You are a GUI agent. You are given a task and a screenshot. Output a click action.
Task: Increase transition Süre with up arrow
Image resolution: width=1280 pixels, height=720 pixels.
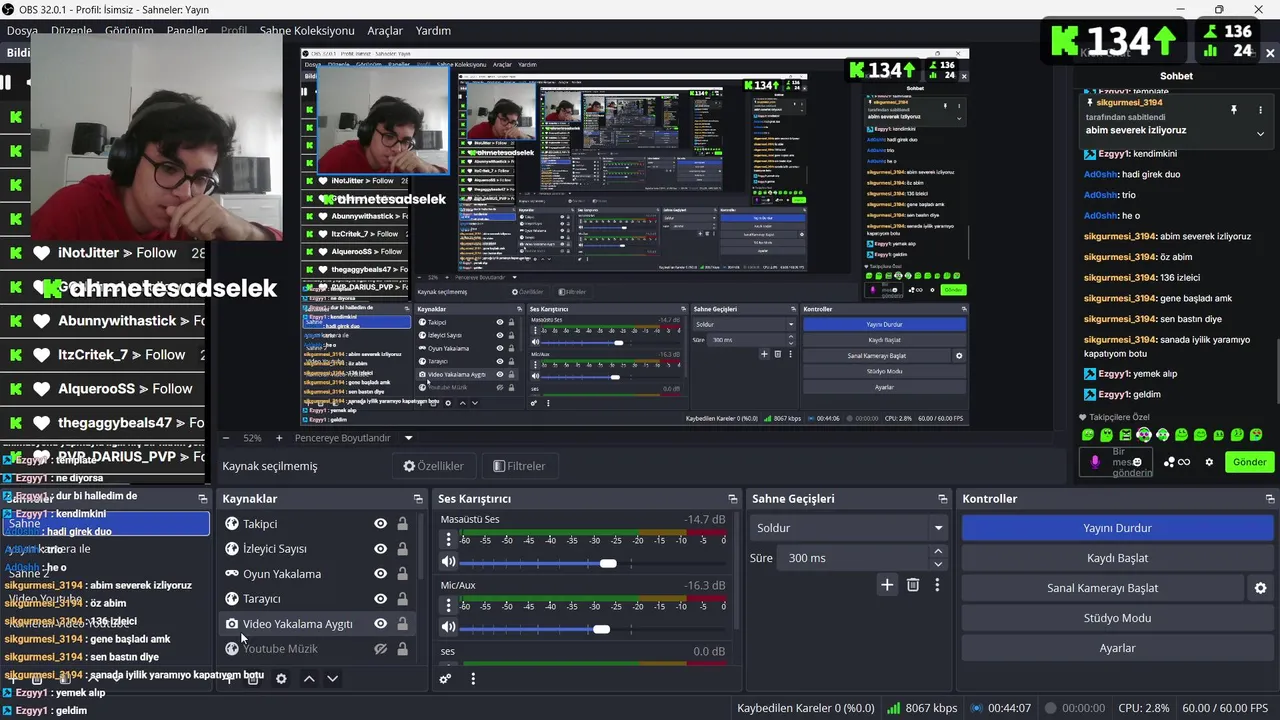tap(938, 551)
